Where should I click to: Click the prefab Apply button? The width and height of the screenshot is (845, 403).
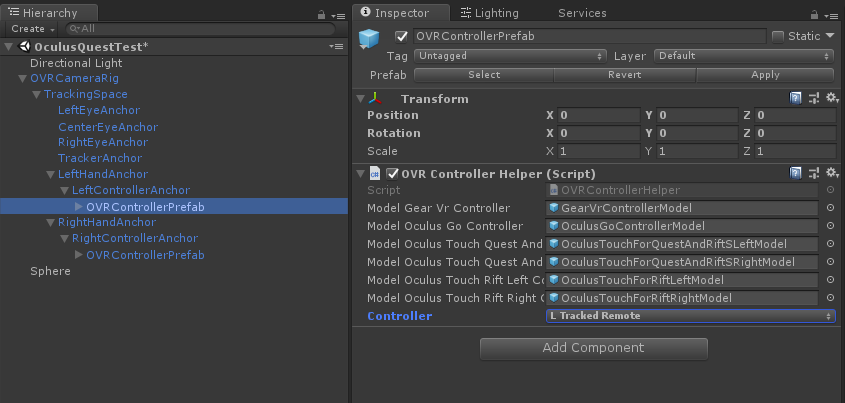coord(765,75)
